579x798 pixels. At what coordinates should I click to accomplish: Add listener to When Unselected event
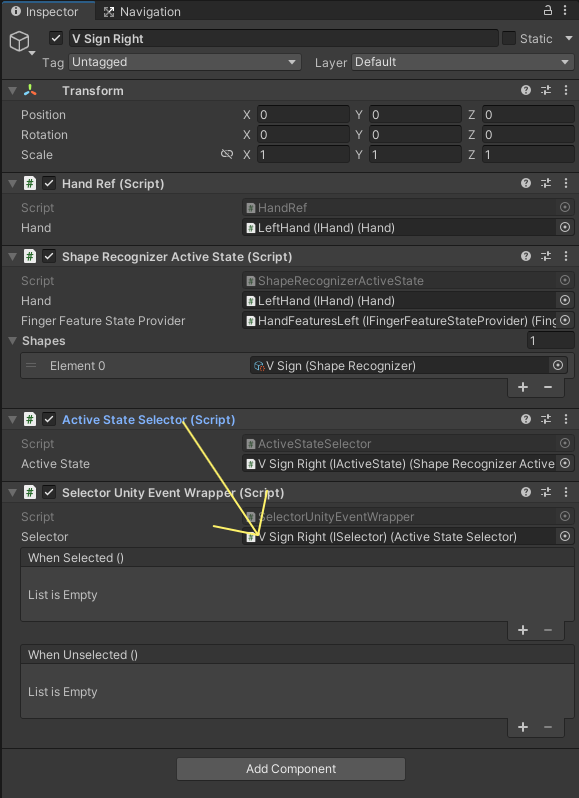tap(523, 727)
